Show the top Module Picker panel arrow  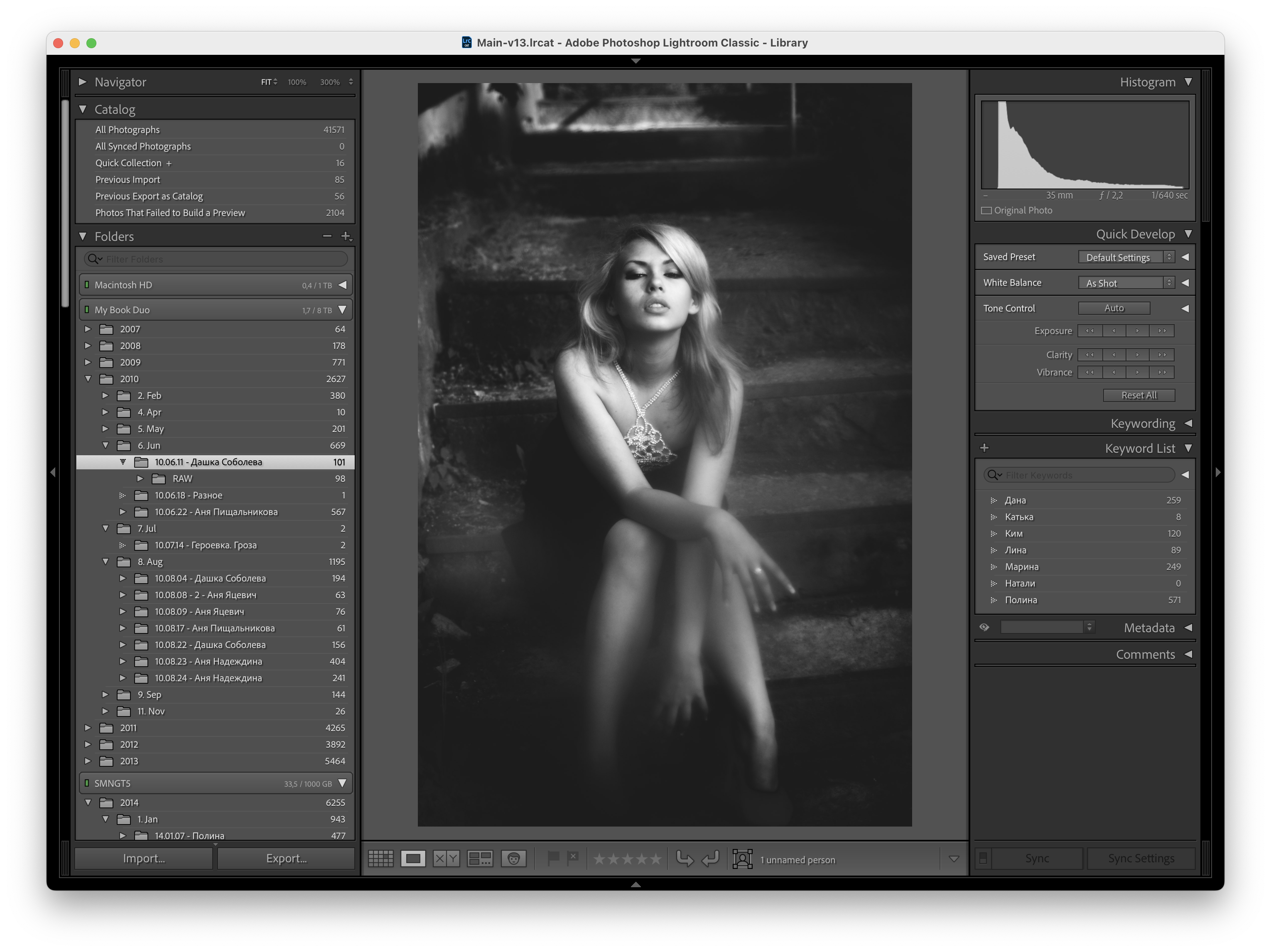(635, 61)
